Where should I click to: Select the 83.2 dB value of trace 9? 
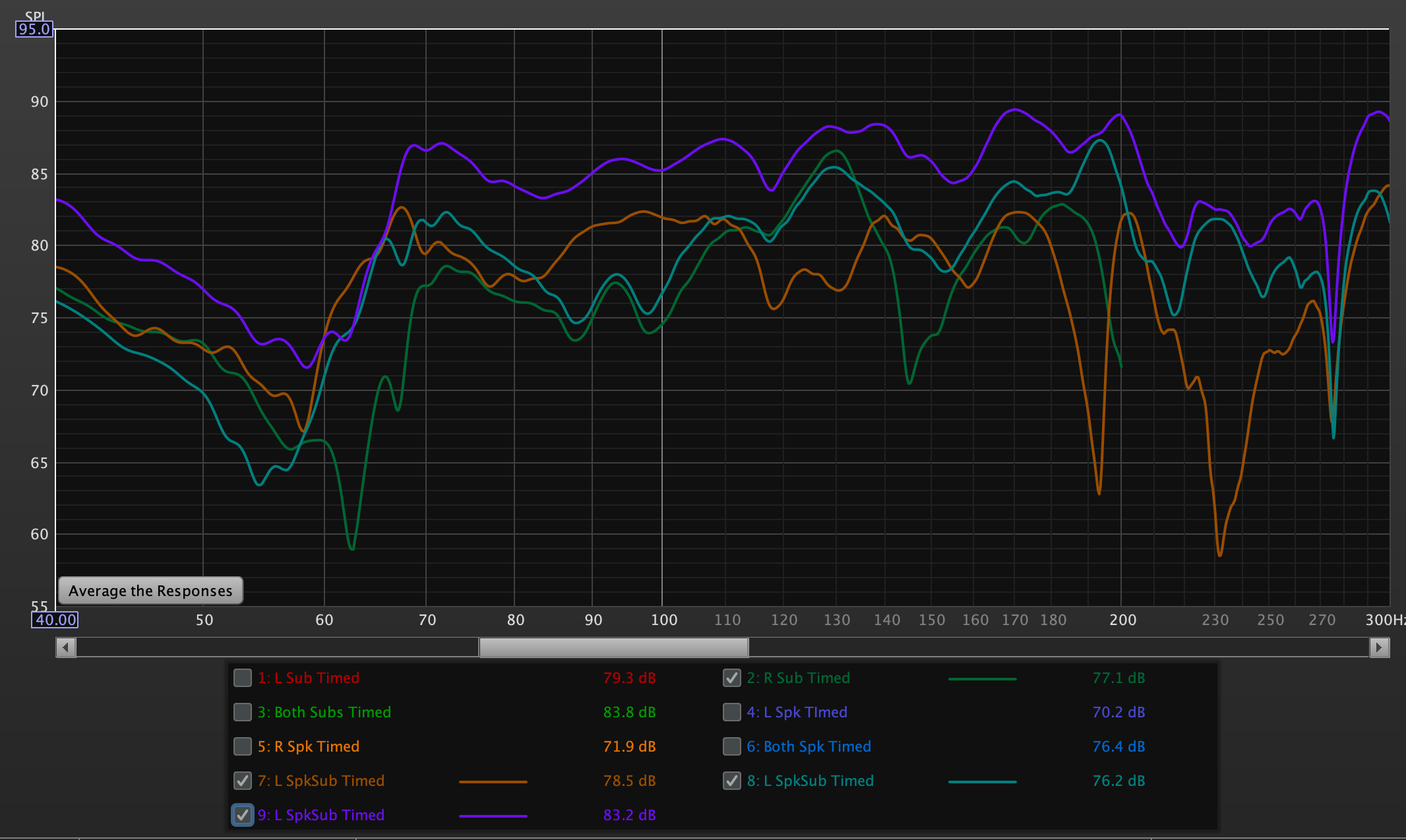tap(629, 815)
